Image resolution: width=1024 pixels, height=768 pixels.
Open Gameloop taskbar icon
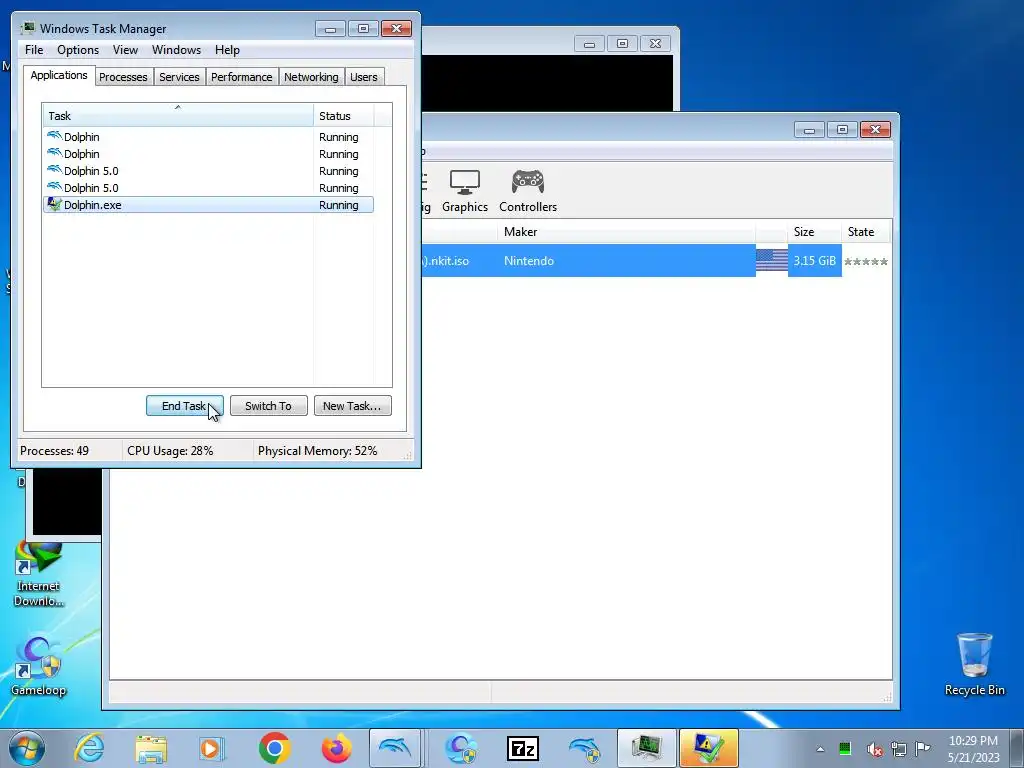pos(461,748)
